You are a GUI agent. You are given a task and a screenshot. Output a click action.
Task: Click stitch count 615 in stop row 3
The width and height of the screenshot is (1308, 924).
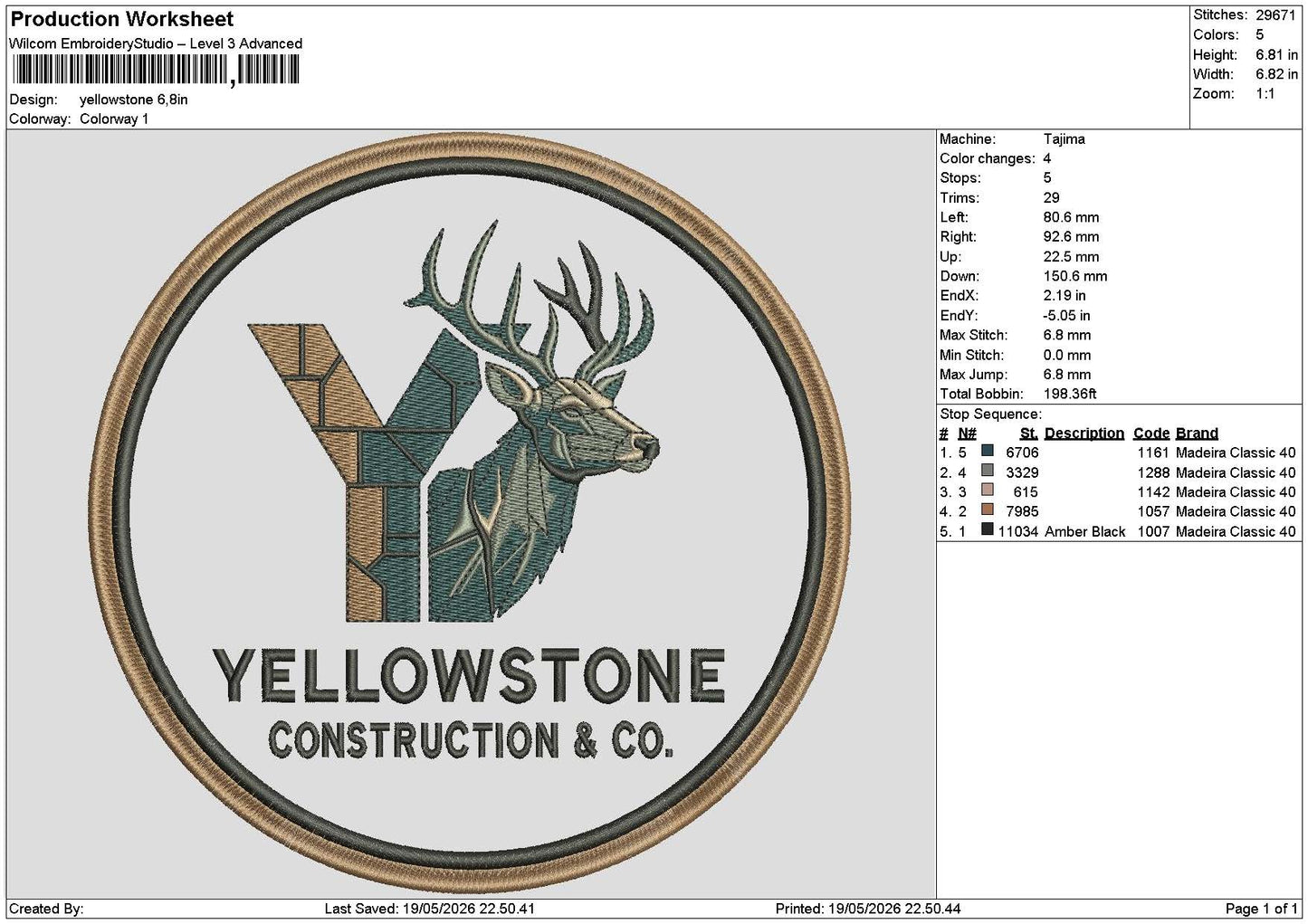pyautogui.click(x=1026, y=492)
